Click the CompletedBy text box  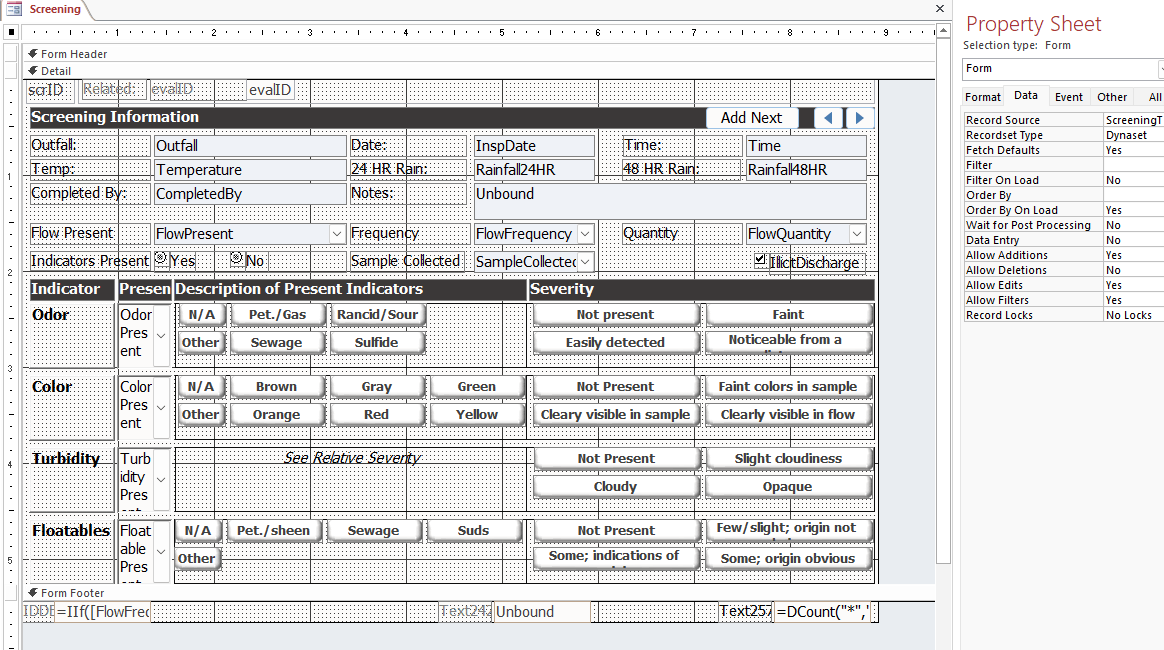[x=250, y=194]
